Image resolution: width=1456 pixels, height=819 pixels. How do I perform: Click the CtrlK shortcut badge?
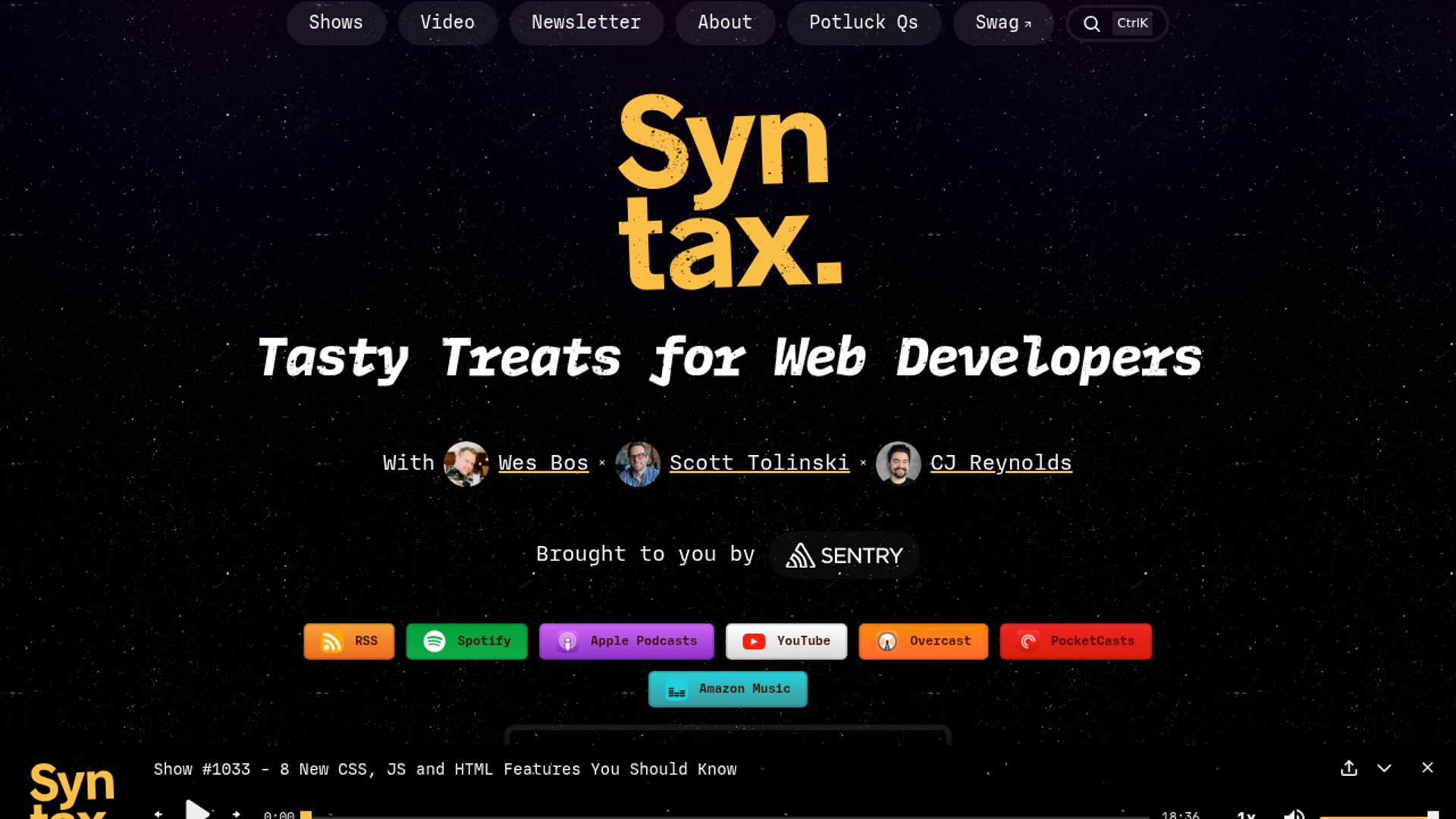point(1132,23)
